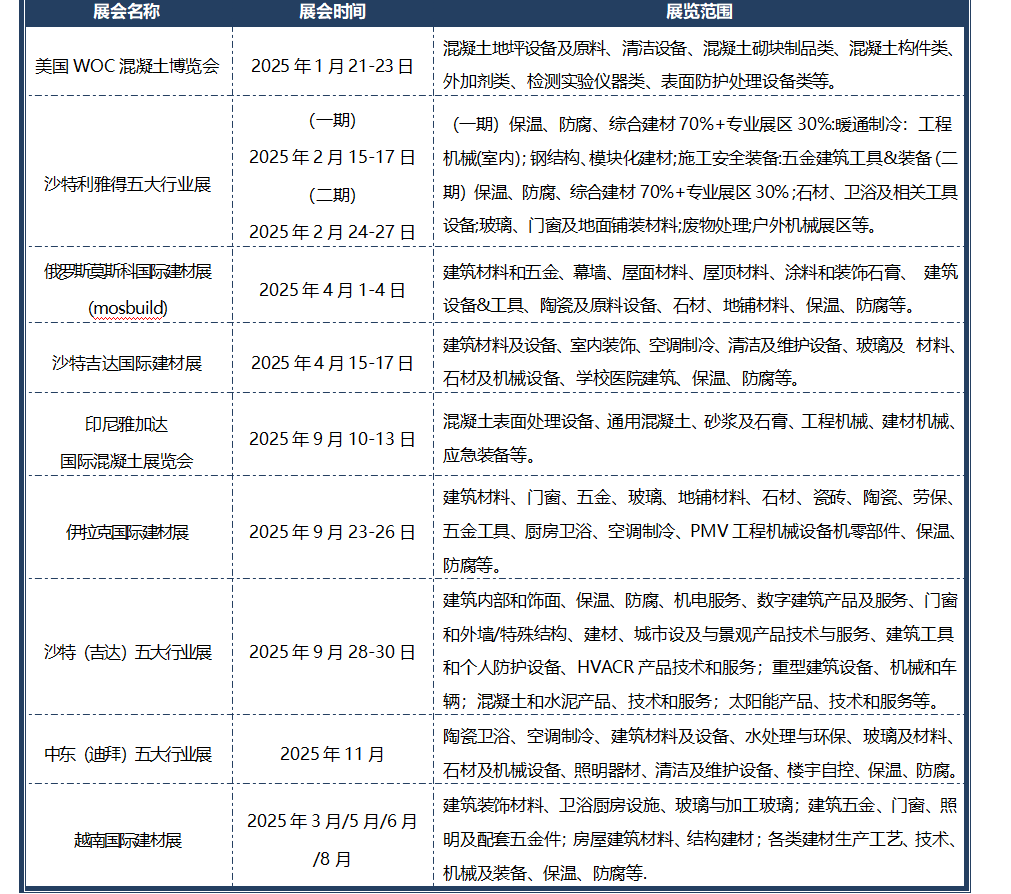Click the 展会时间 column header
This screenshot has width=1011, height=894.
coord(332,12)
